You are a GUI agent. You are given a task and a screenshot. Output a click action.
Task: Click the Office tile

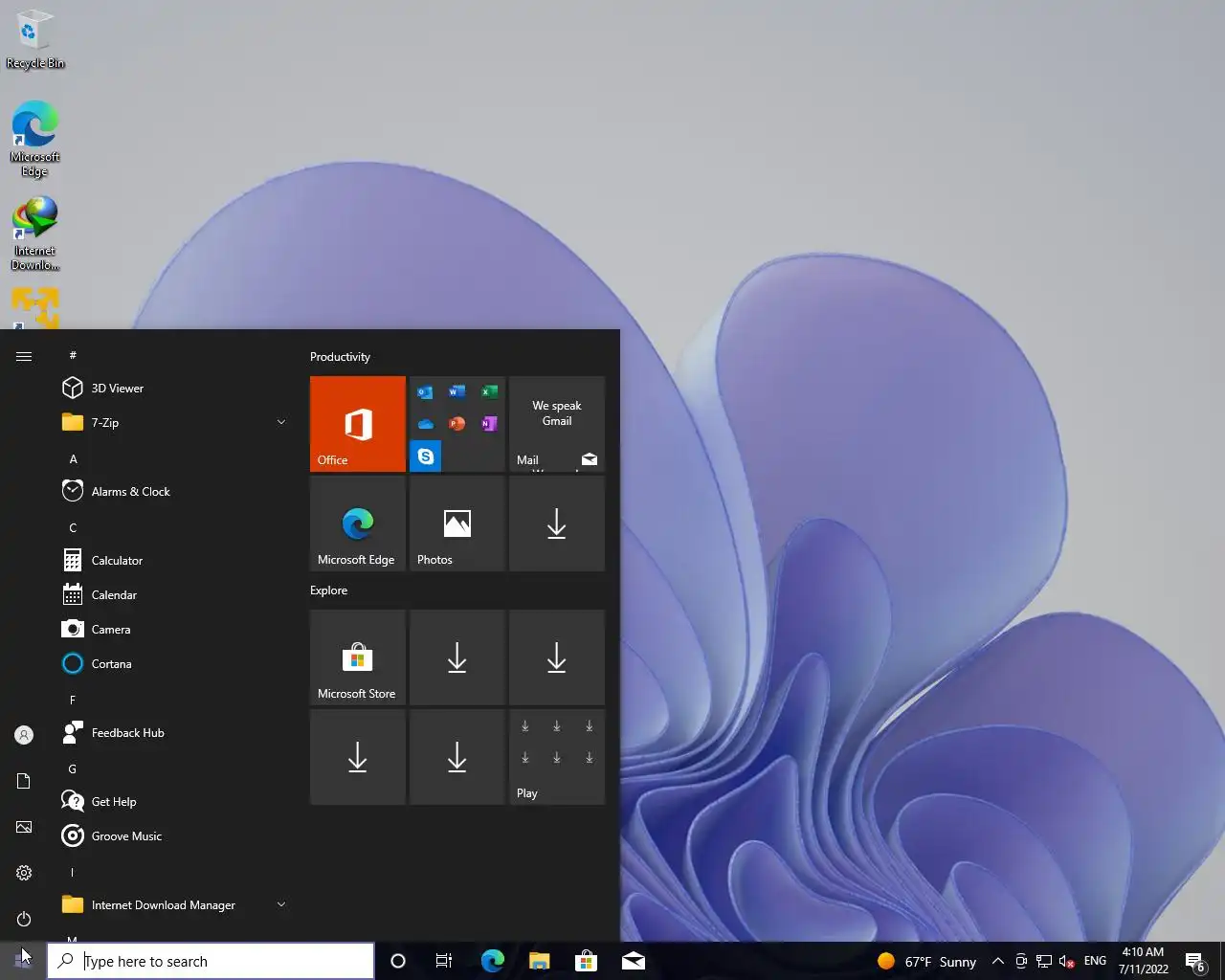[358, 424]
